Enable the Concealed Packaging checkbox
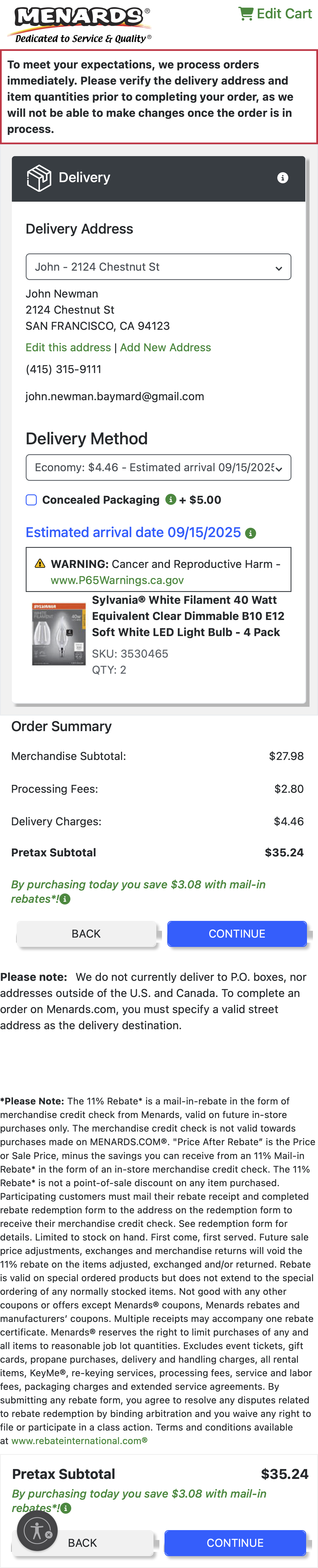The height and width of the screenshot is (1568, 318). coord(31,500)
